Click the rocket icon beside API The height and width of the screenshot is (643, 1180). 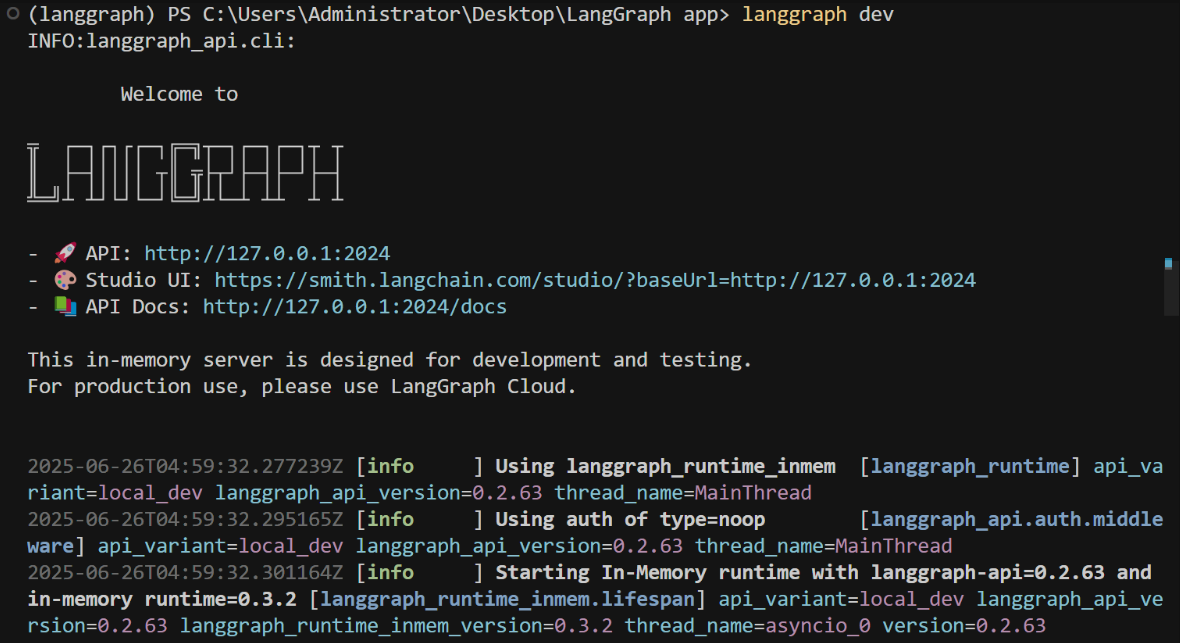point(65,253)
